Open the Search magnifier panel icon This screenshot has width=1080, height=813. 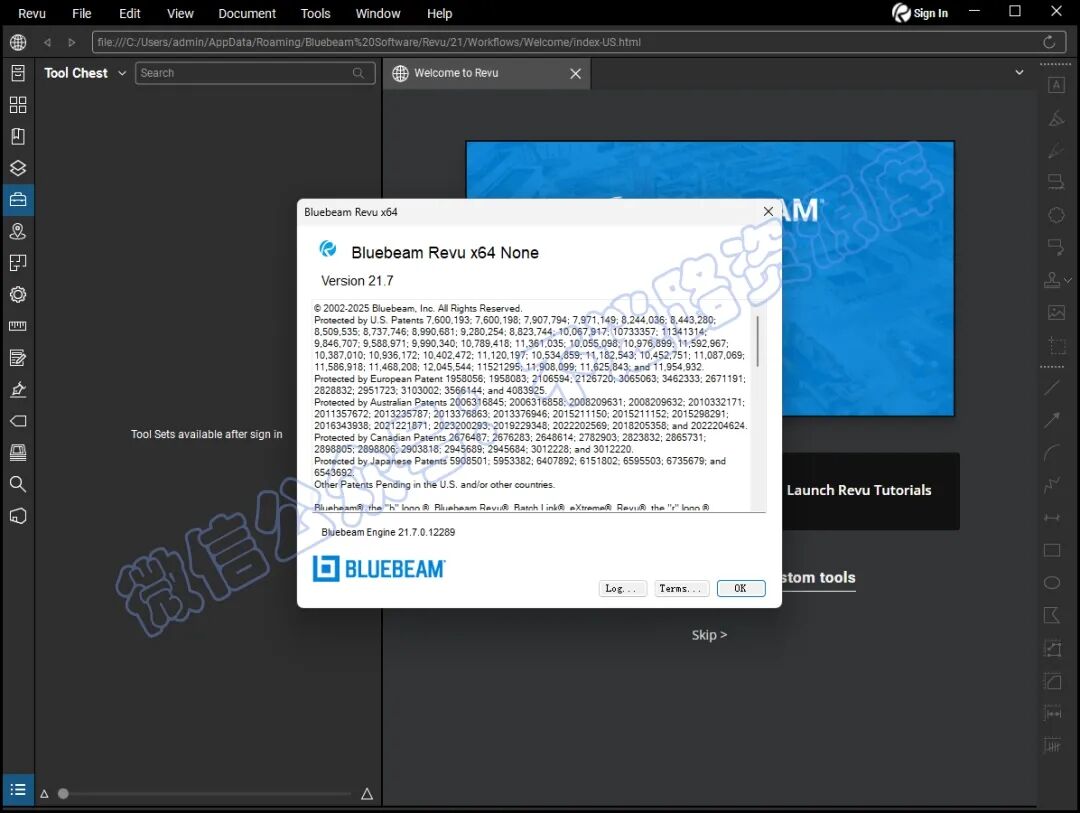(x=18, y=484)
